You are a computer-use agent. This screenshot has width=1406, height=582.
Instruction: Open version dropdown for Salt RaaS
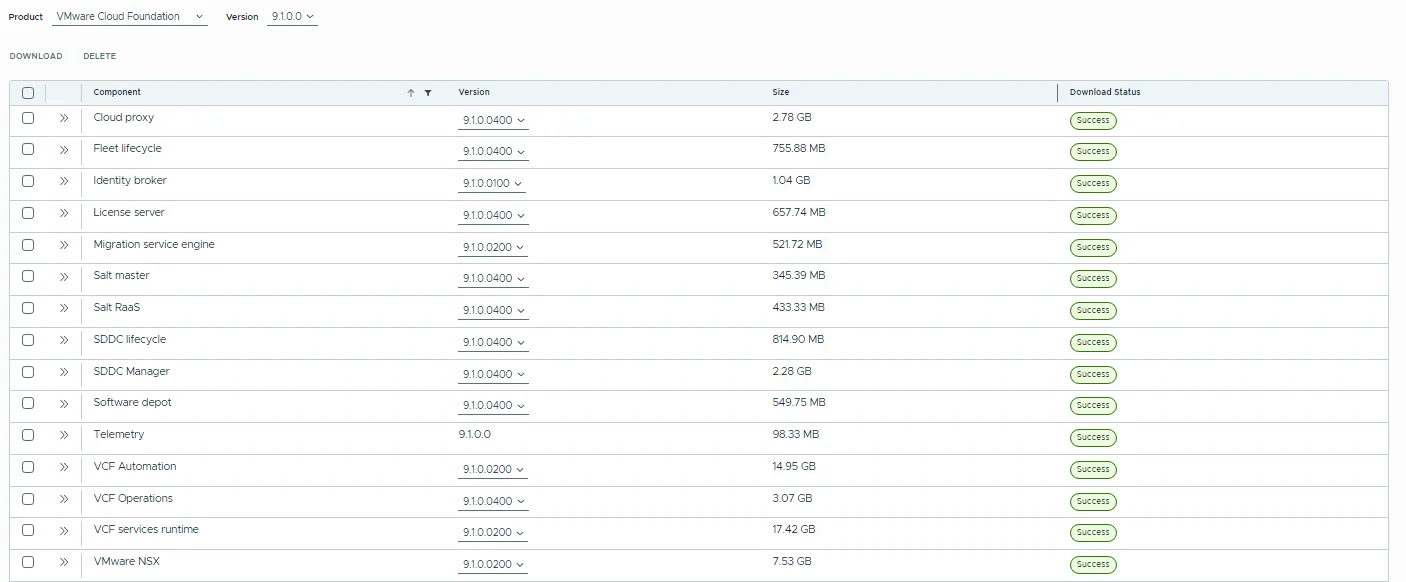click(x=493, y=311)
